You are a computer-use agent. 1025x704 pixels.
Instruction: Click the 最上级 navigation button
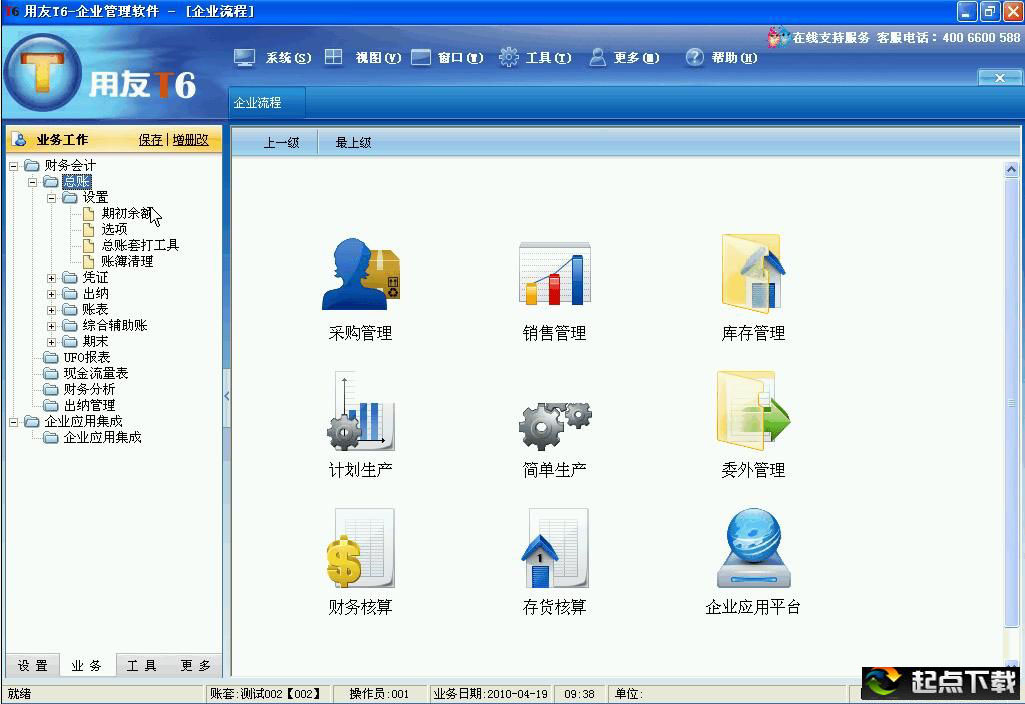[353, 142]
